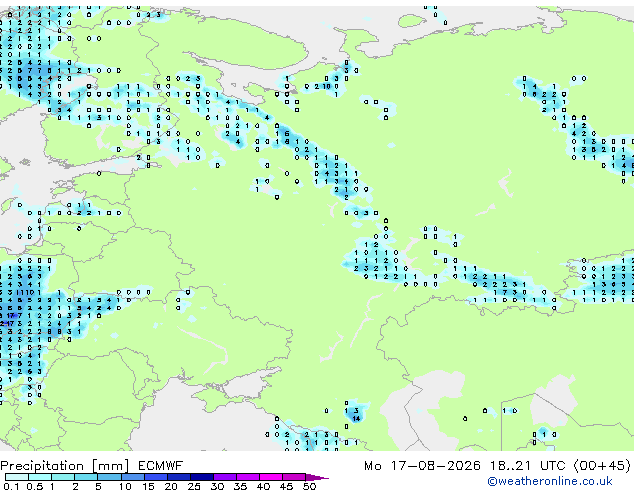The image size is (634, 490).
Task: Click the purple arrow at the legend end
Action: (317, 478)
